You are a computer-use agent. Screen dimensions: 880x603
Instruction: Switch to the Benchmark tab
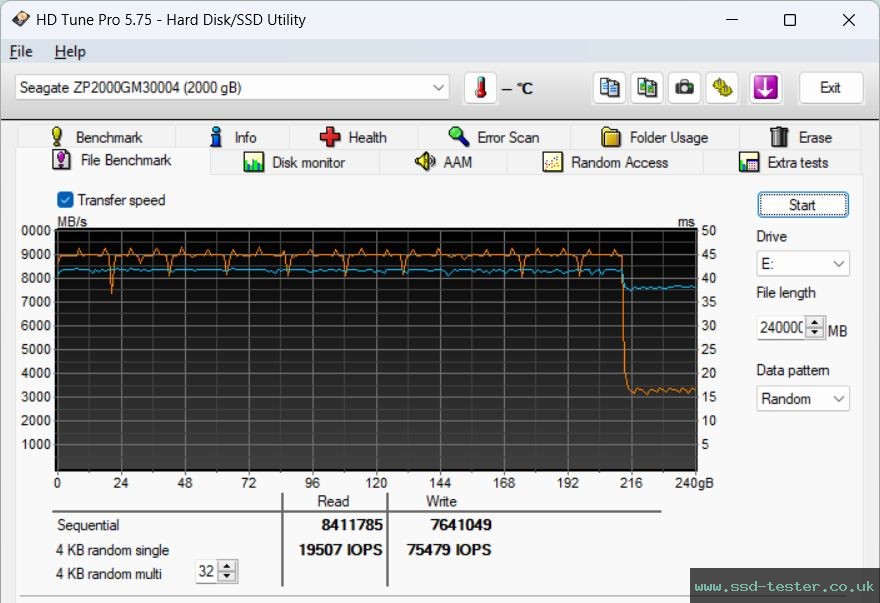point(97,137)
